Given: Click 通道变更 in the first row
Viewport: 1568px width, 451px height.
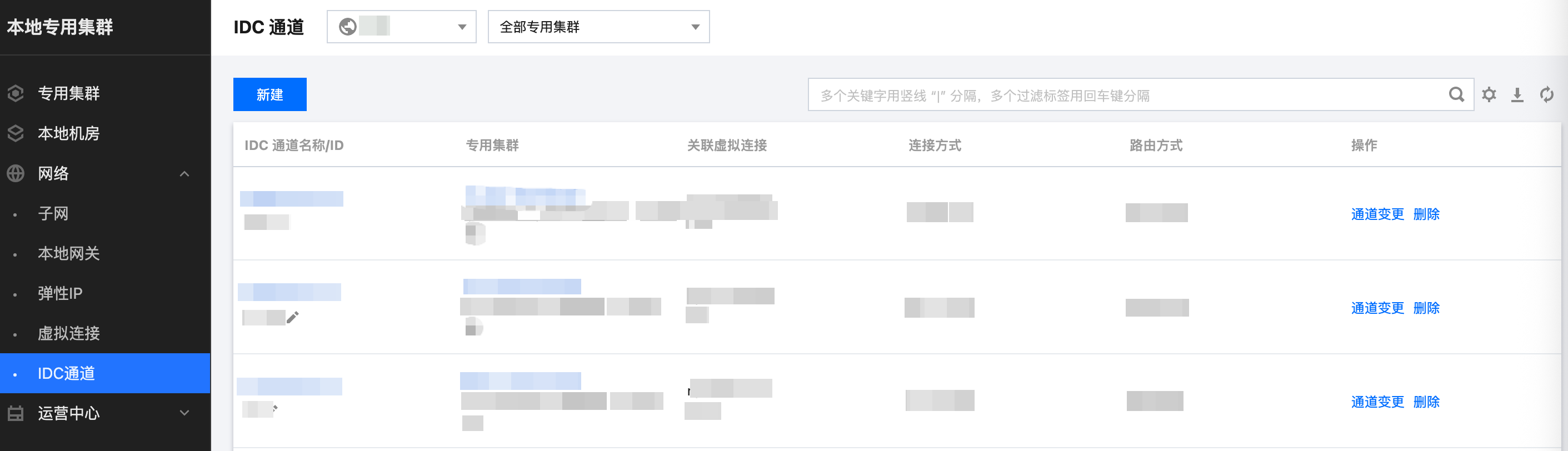Looking at the screenshot, I should point(1377,214).
